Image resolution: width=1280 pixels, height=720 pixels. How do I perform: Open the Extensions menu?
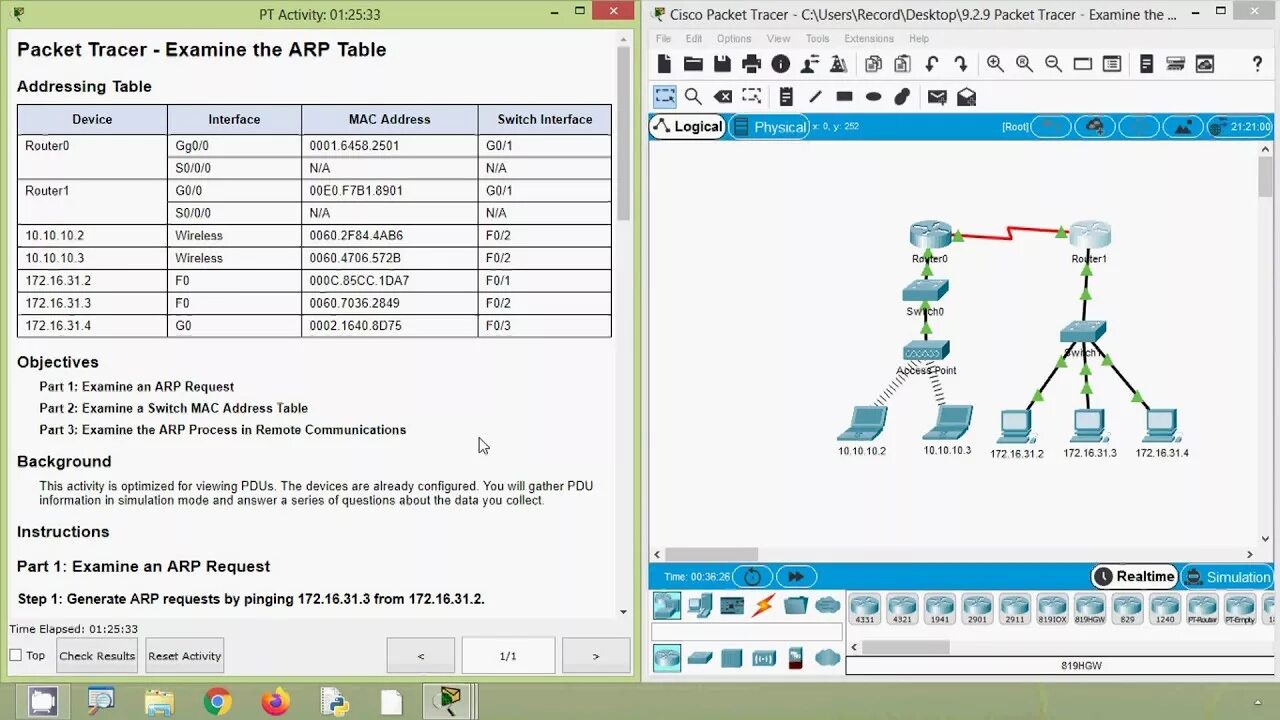869,39
